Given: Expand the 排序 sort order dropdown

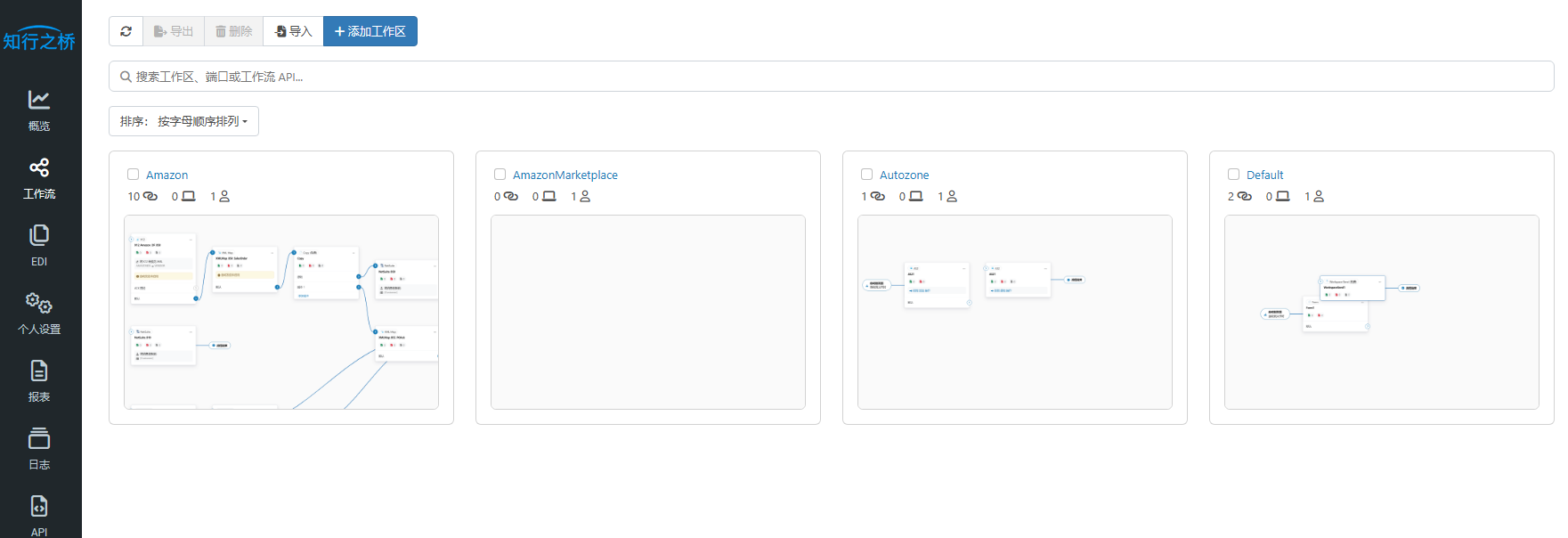Looking at the screenshot, I should pyautogui.click(x=183, y=121).
